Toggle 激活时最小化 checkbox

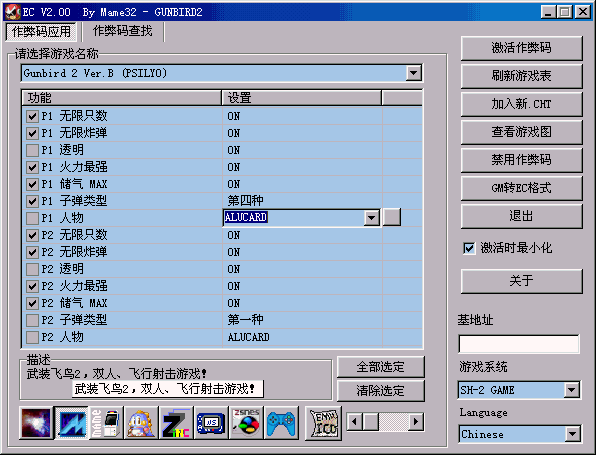coord(469,248)
